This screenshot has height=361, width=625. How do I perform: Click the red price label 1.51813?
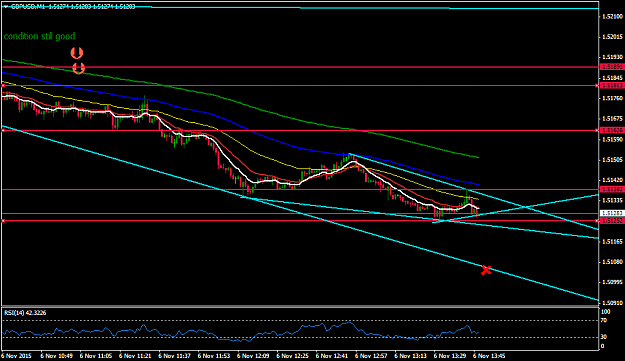point(613,85)
